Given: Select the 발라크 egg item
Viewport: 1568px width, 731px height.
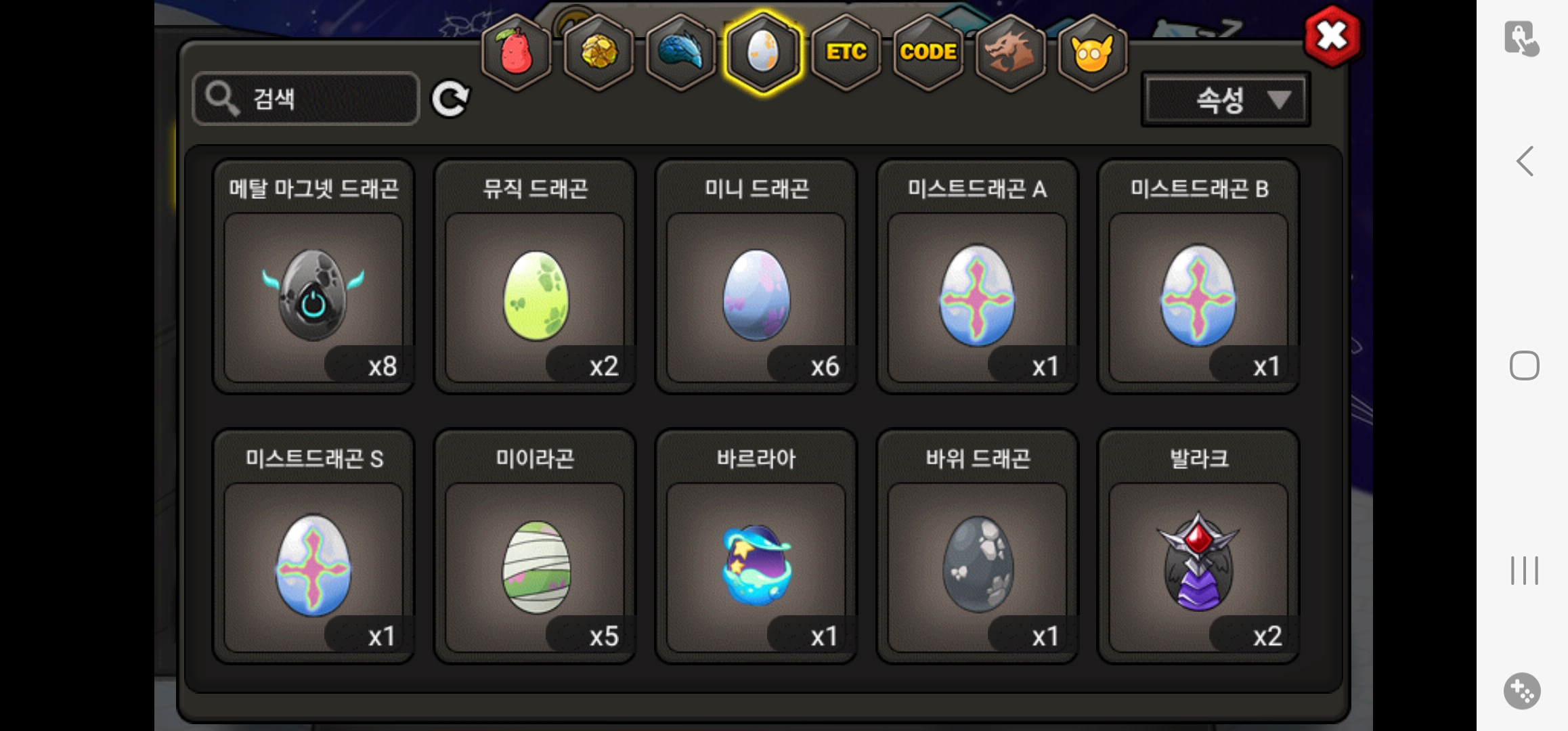Looking at the screenshot, I should pyautogui.click(x=1198, y=546).
